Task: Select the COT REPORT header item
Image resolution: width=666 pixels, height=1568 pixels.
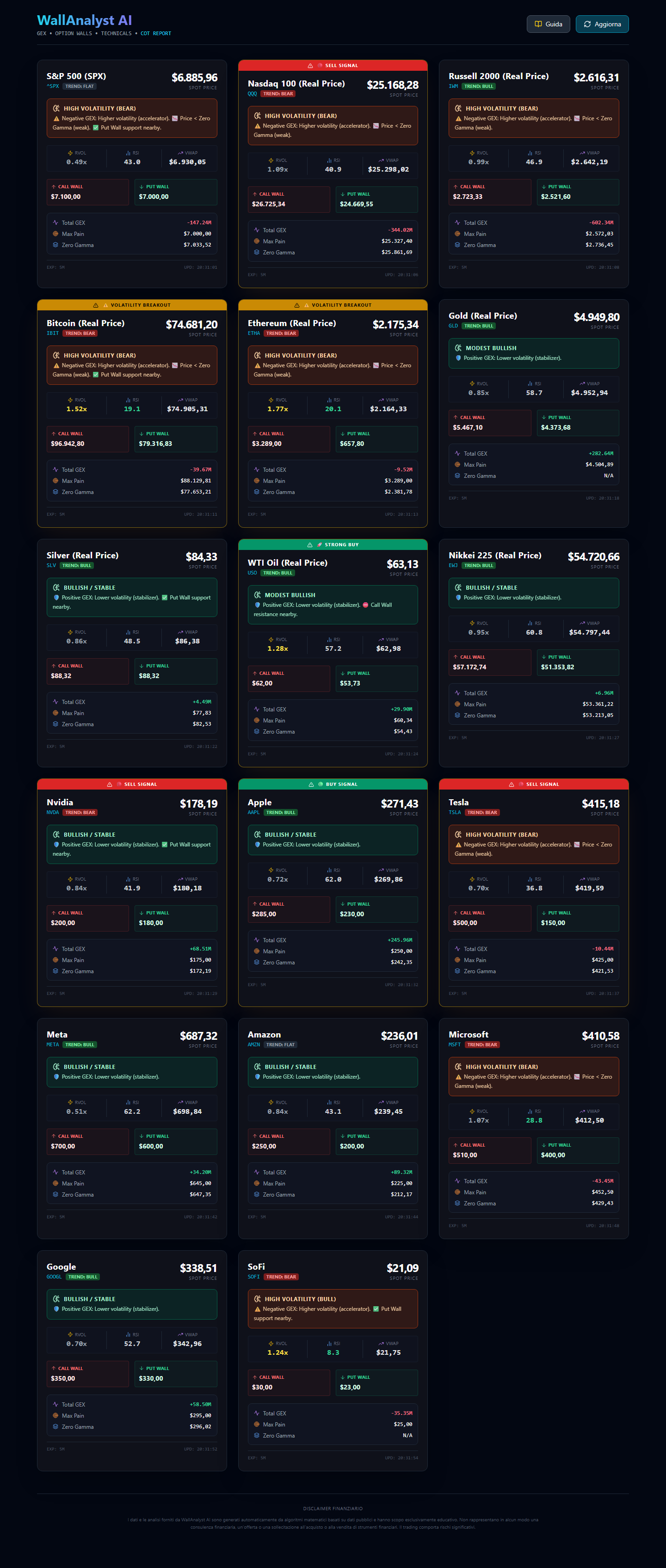Action: tap(156, 34)
